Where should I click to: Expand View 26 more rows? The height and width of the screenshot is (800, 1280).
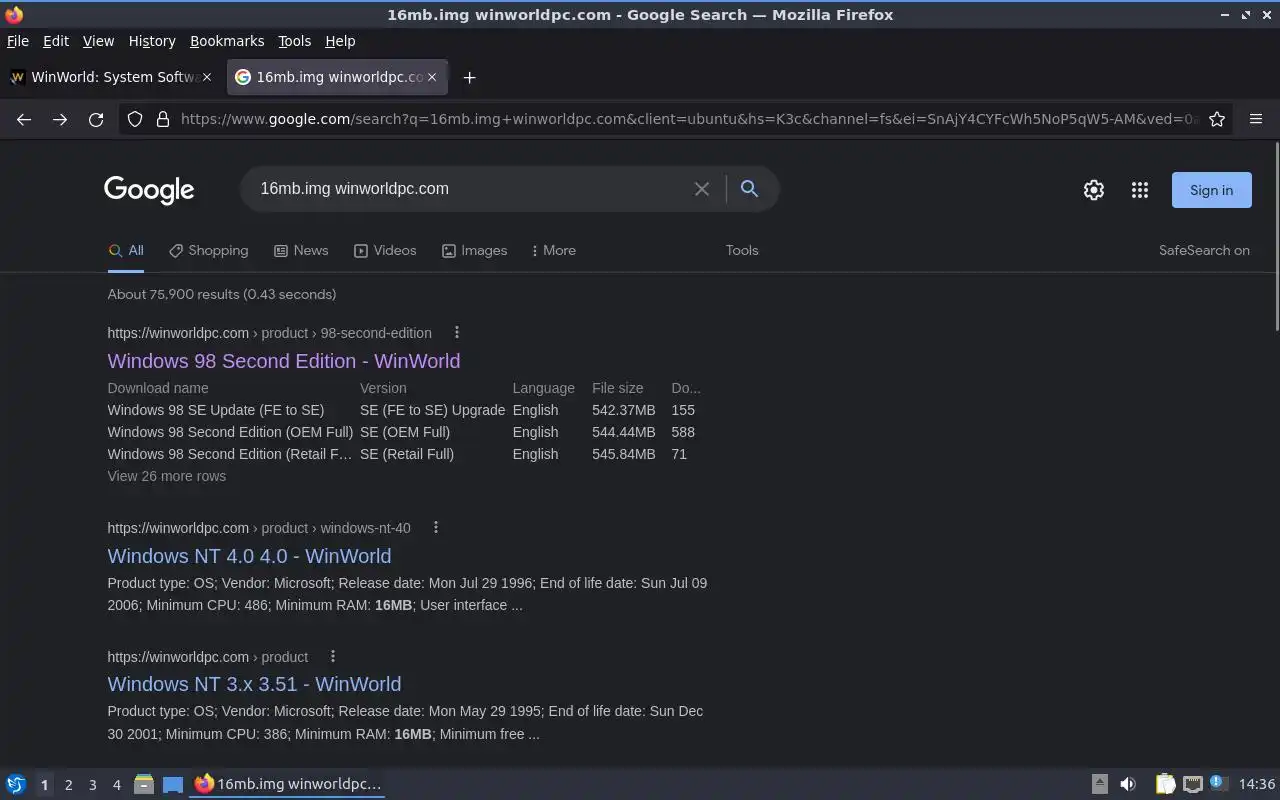[x=166, y=476]
